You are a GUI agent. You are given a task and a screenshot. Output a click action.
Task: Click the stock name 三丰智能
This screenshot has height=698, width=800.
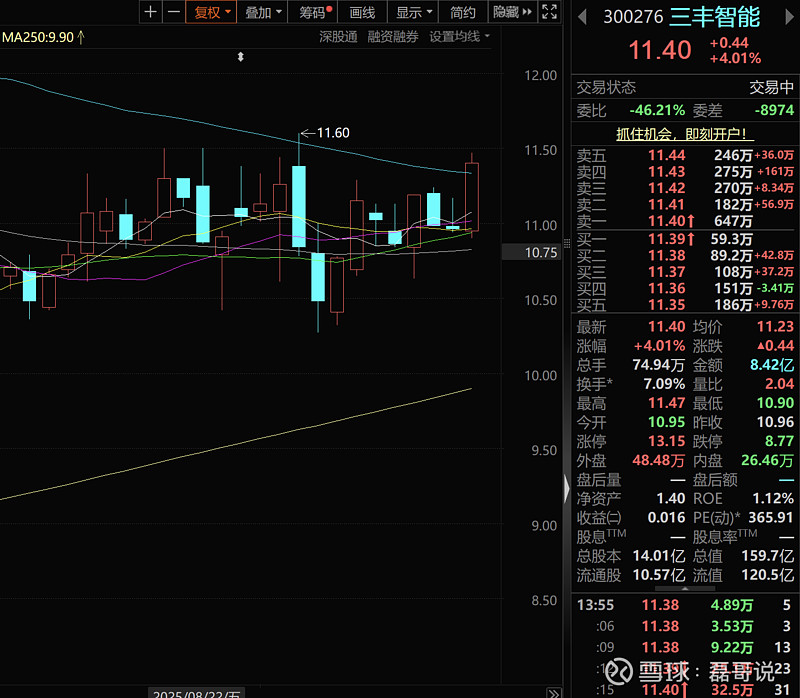[714, 17]
